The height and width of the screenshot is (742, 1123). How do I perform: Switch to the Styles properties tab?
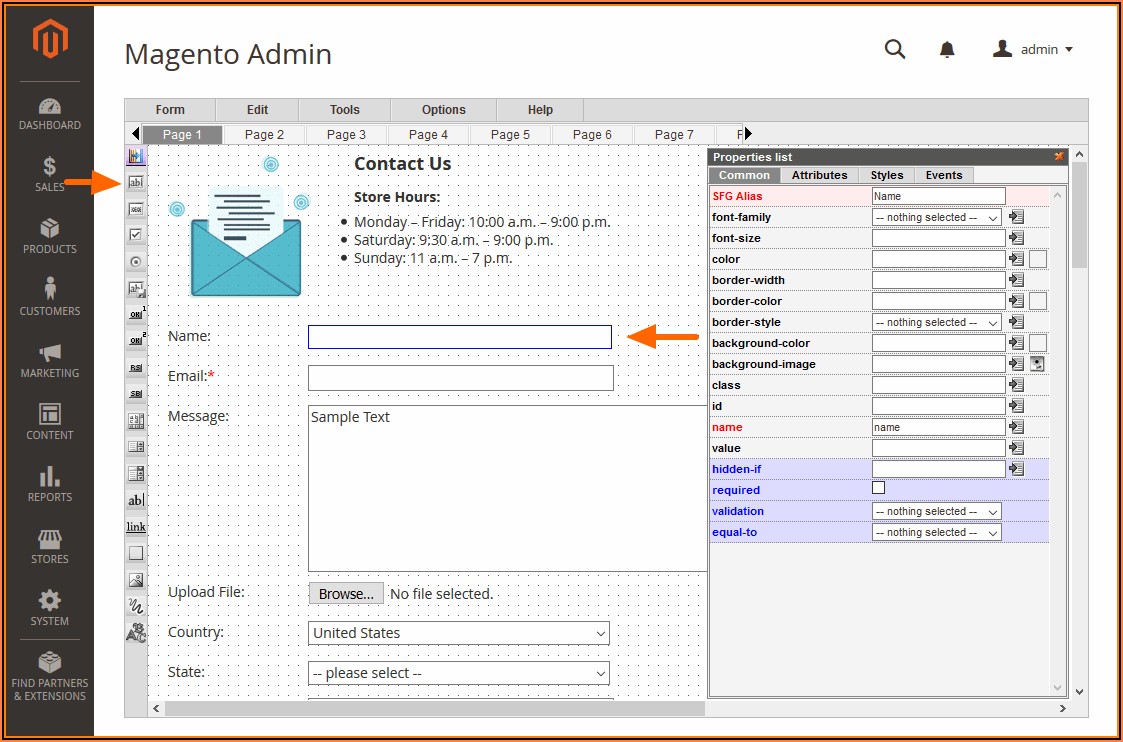[886, 175]
